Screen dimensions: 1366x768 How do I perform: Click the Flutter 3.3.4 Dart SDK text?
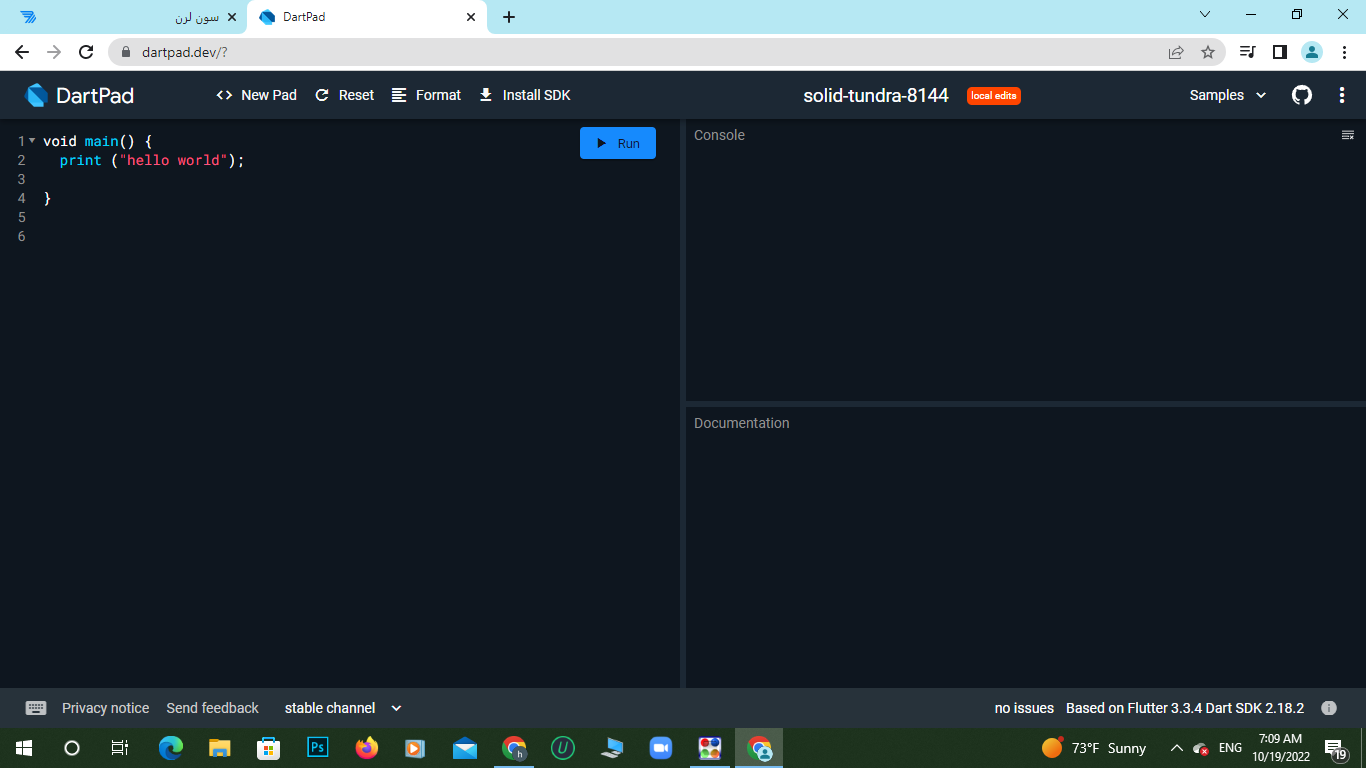(x=1185, y=708)
